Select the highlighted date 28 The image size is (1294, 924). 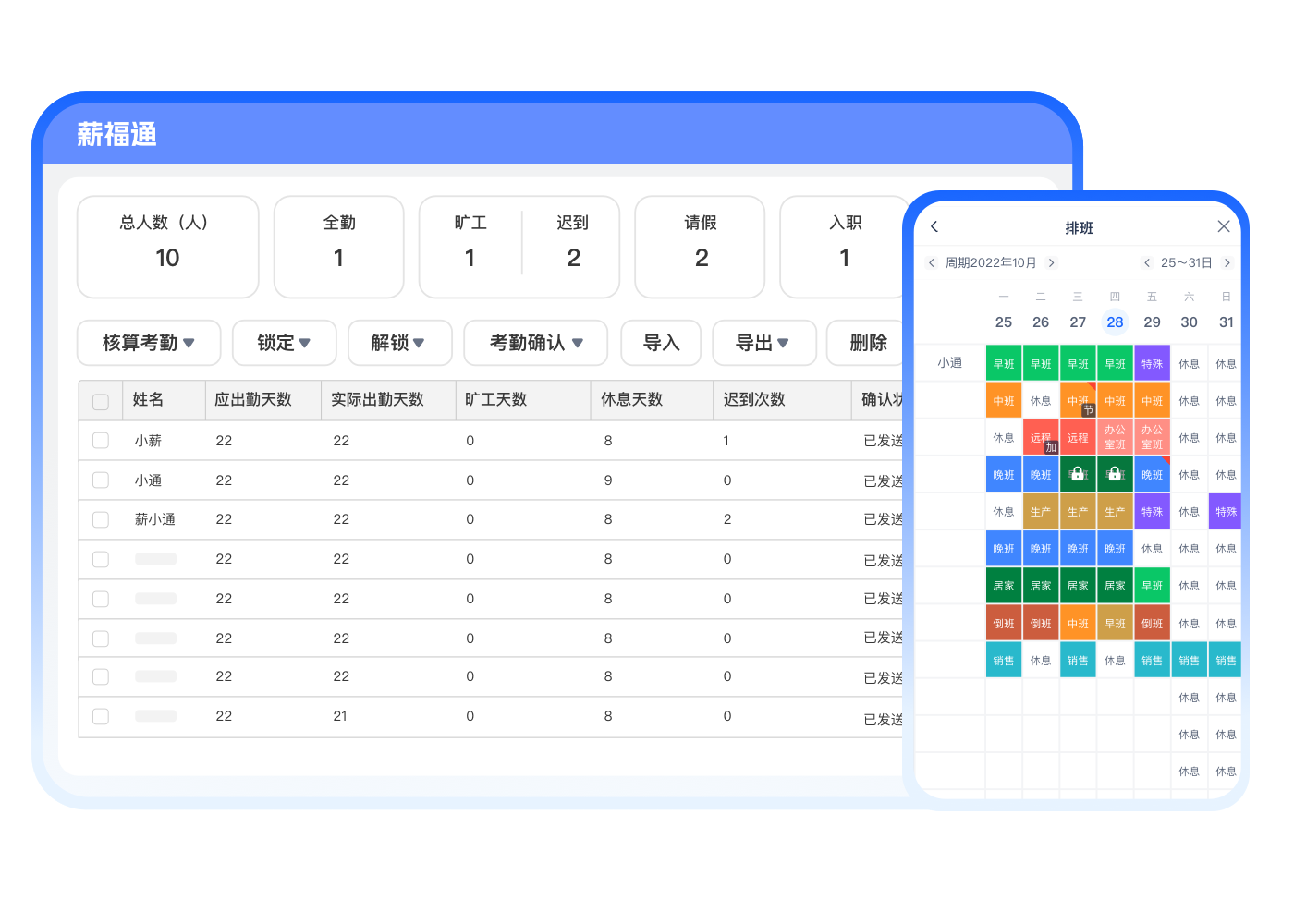pos(1115,322)
